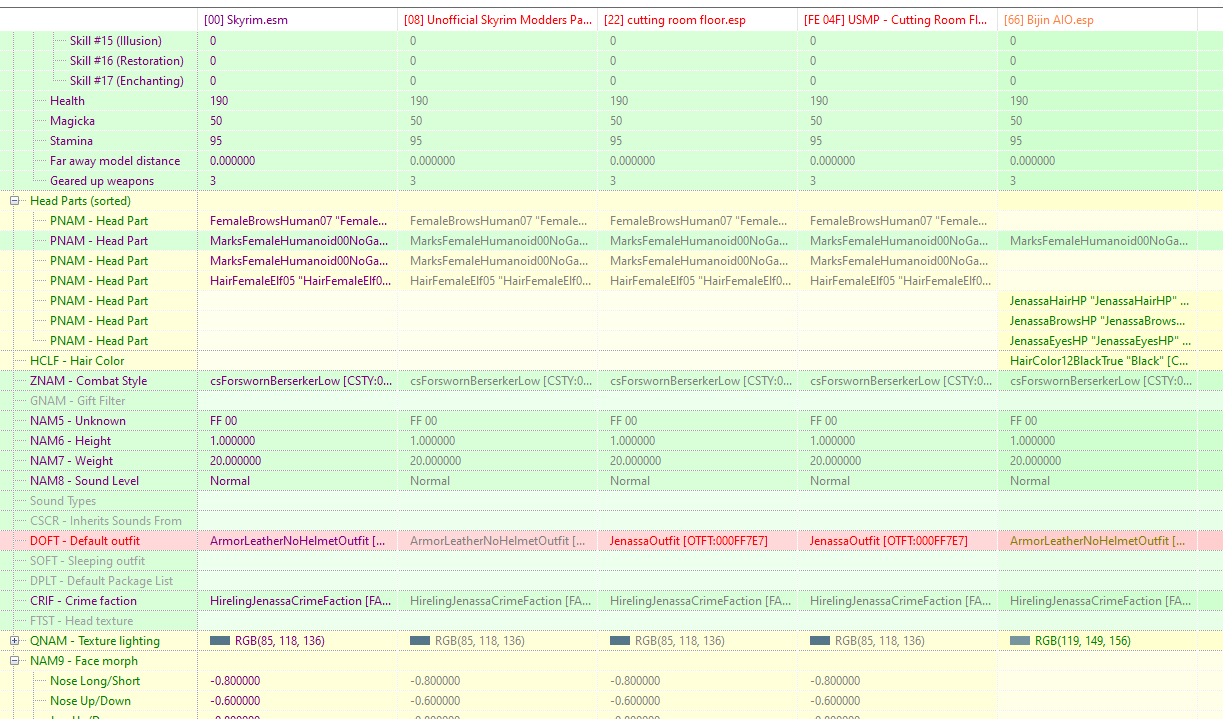1223x719 pixels.
Task: Select the [00] Skyrim.esm column header
Action: point(298,20)
